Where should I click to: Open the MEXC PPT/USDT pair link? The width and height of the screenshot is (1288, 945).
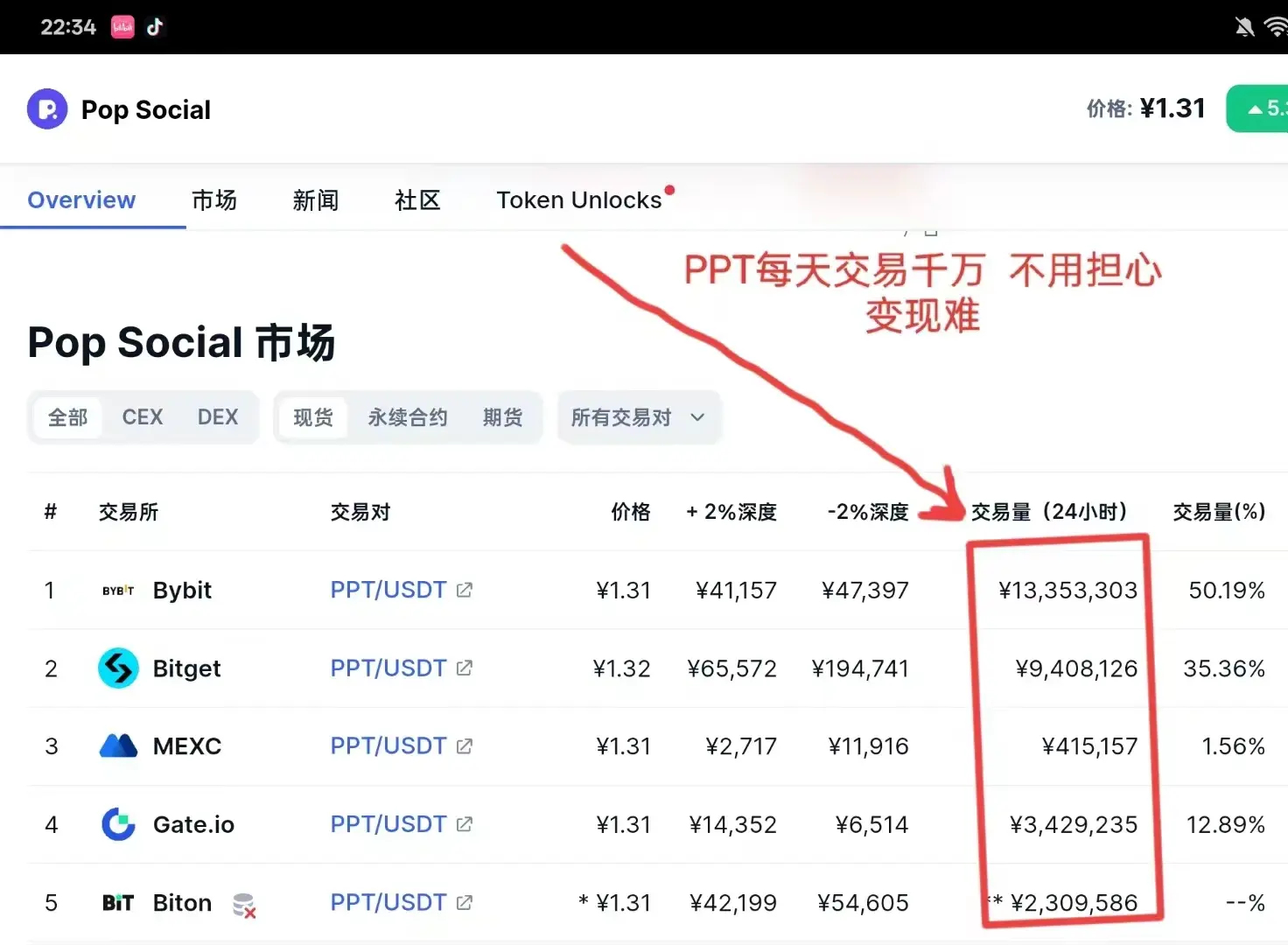tap(388, 746)
